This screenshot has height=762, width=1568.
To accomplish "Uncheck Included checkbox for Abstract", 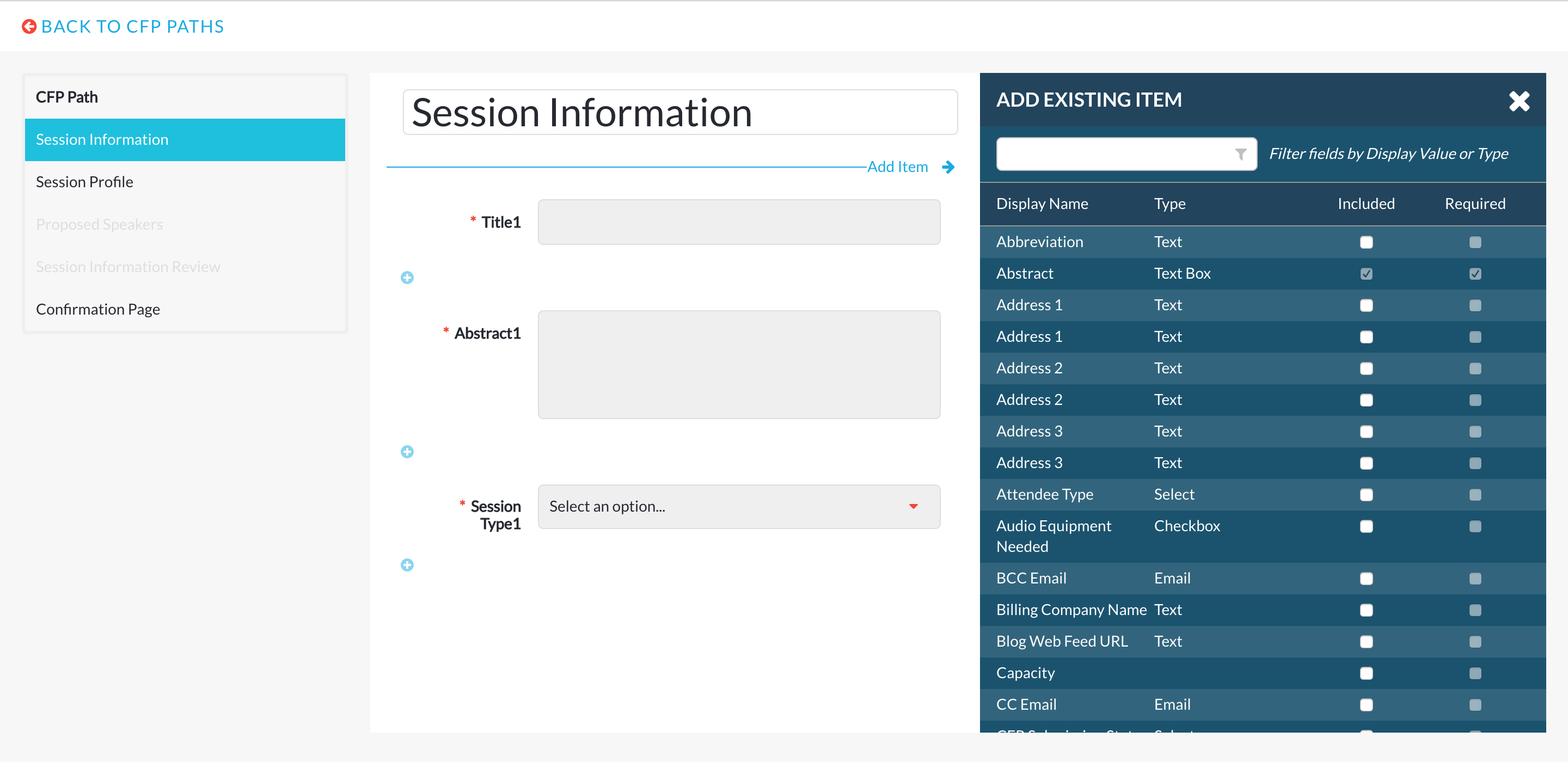I will point(1366,274).
